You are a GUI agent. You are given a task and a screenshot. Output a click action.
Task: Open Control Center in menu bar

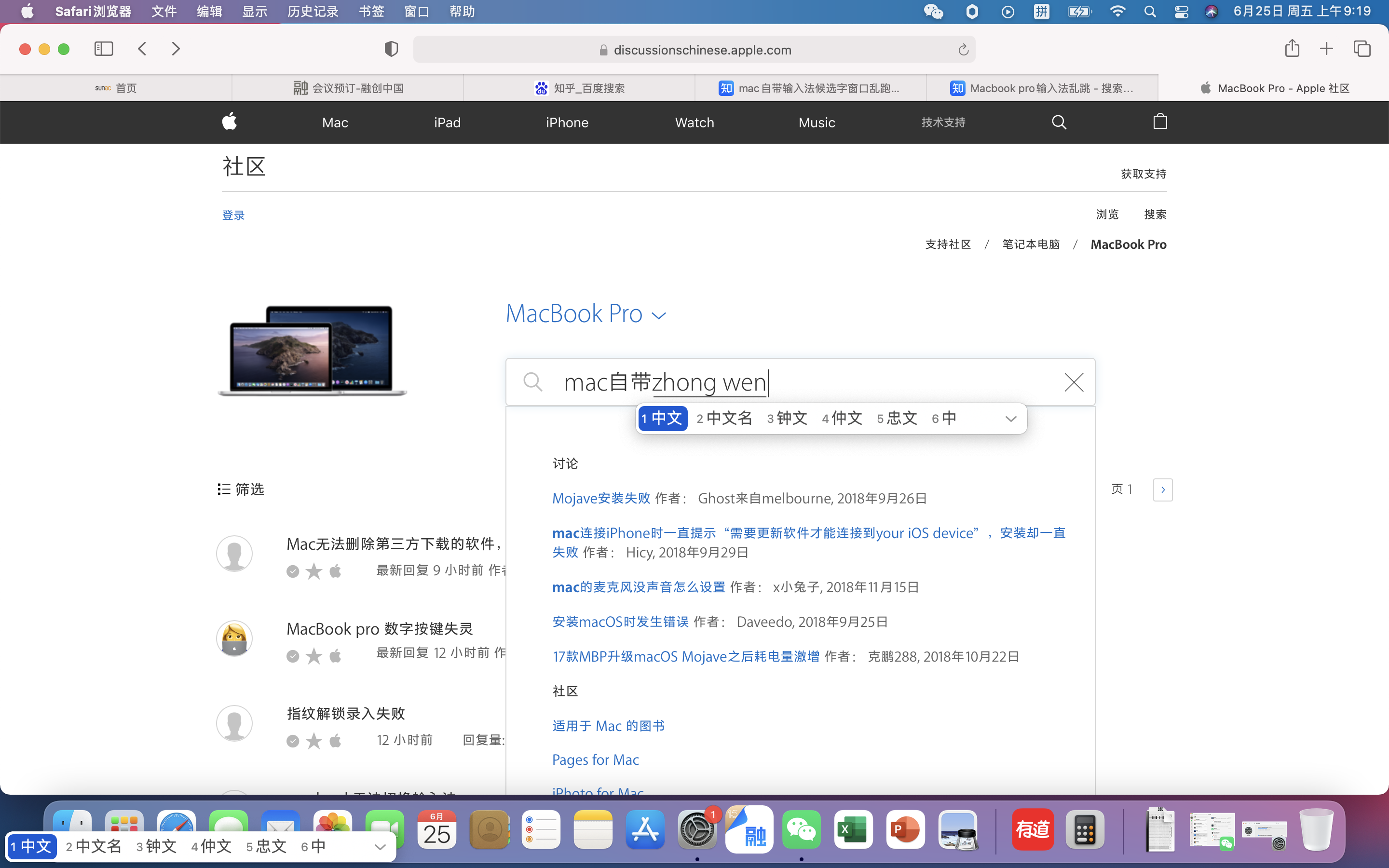pos(1181,12)
